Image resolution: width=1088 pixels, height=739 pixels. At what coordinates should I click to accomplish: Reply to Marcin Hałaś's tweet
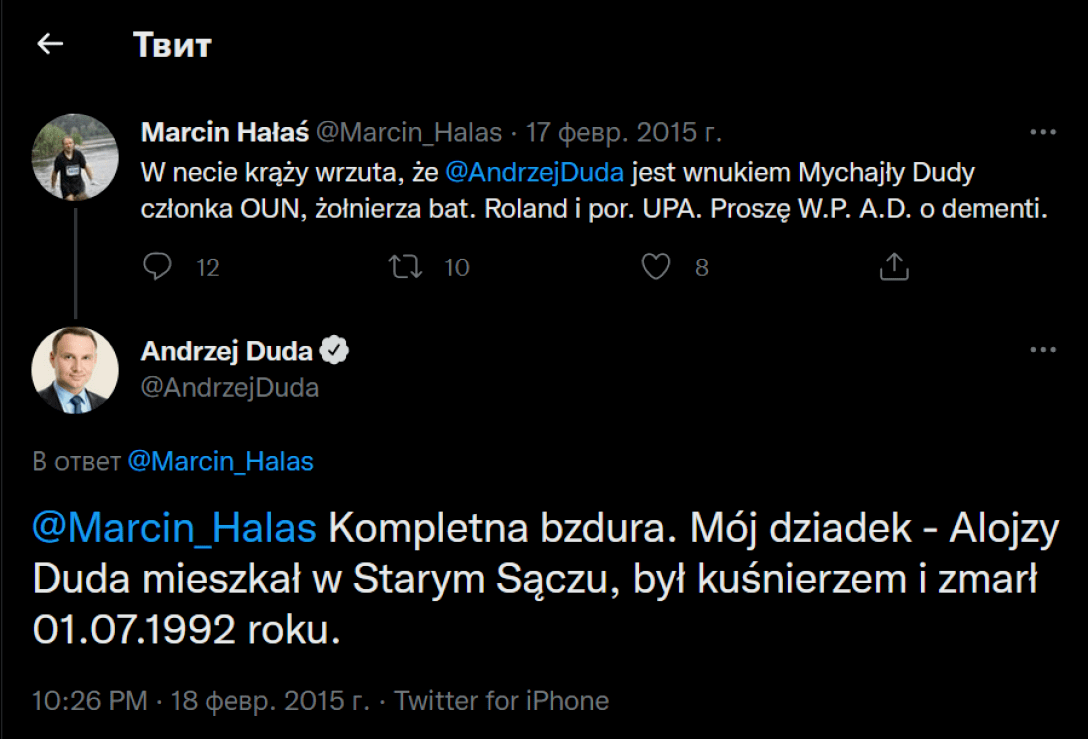pos(158,267)
